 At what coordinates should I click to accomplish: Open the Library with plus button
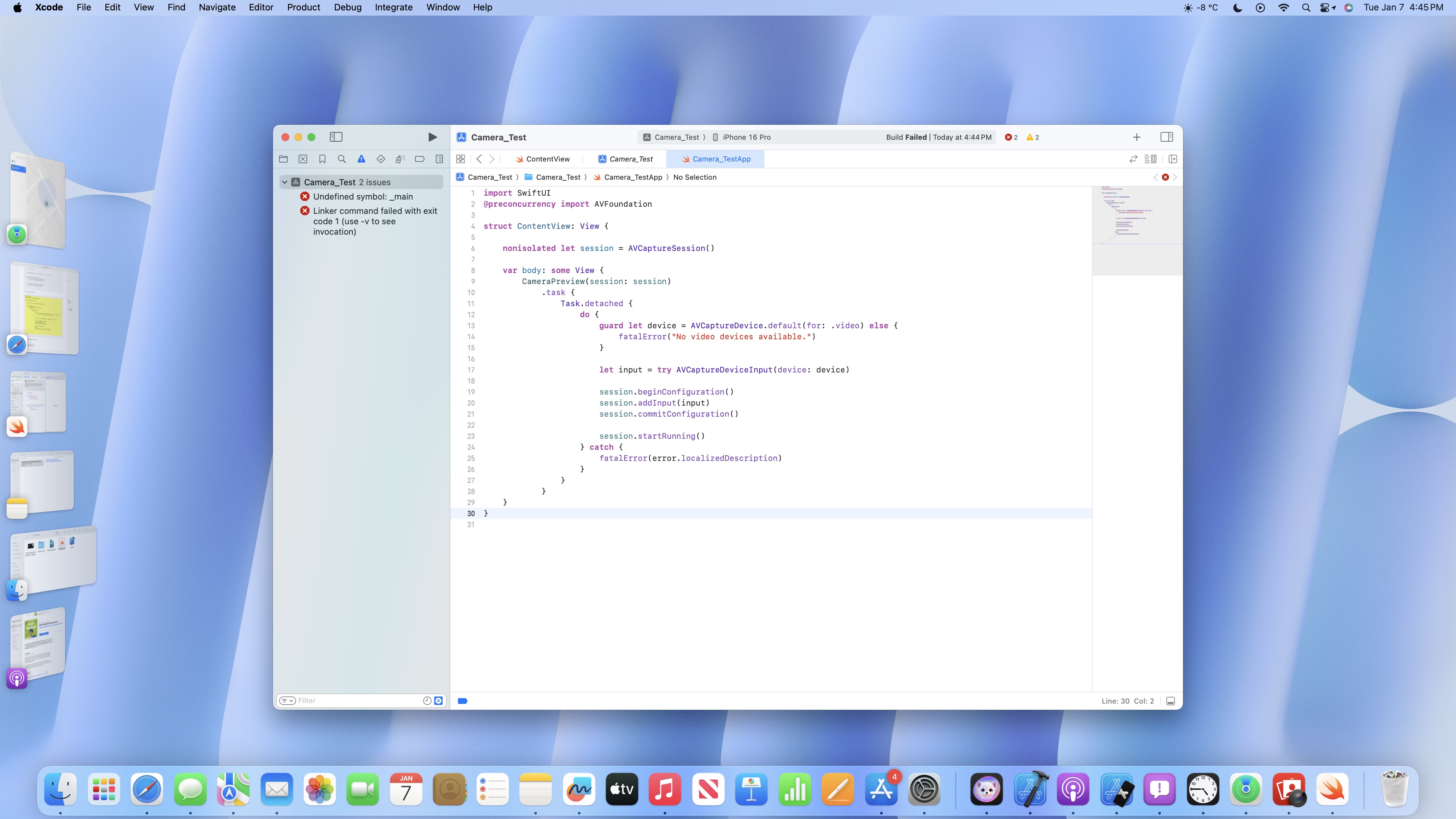click(1137, 137)
